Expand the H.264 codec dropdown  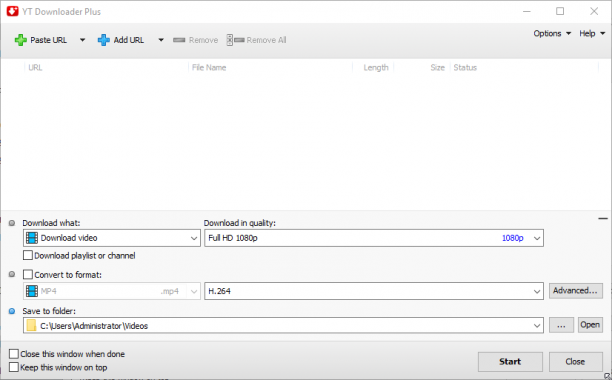pos(537,291)
